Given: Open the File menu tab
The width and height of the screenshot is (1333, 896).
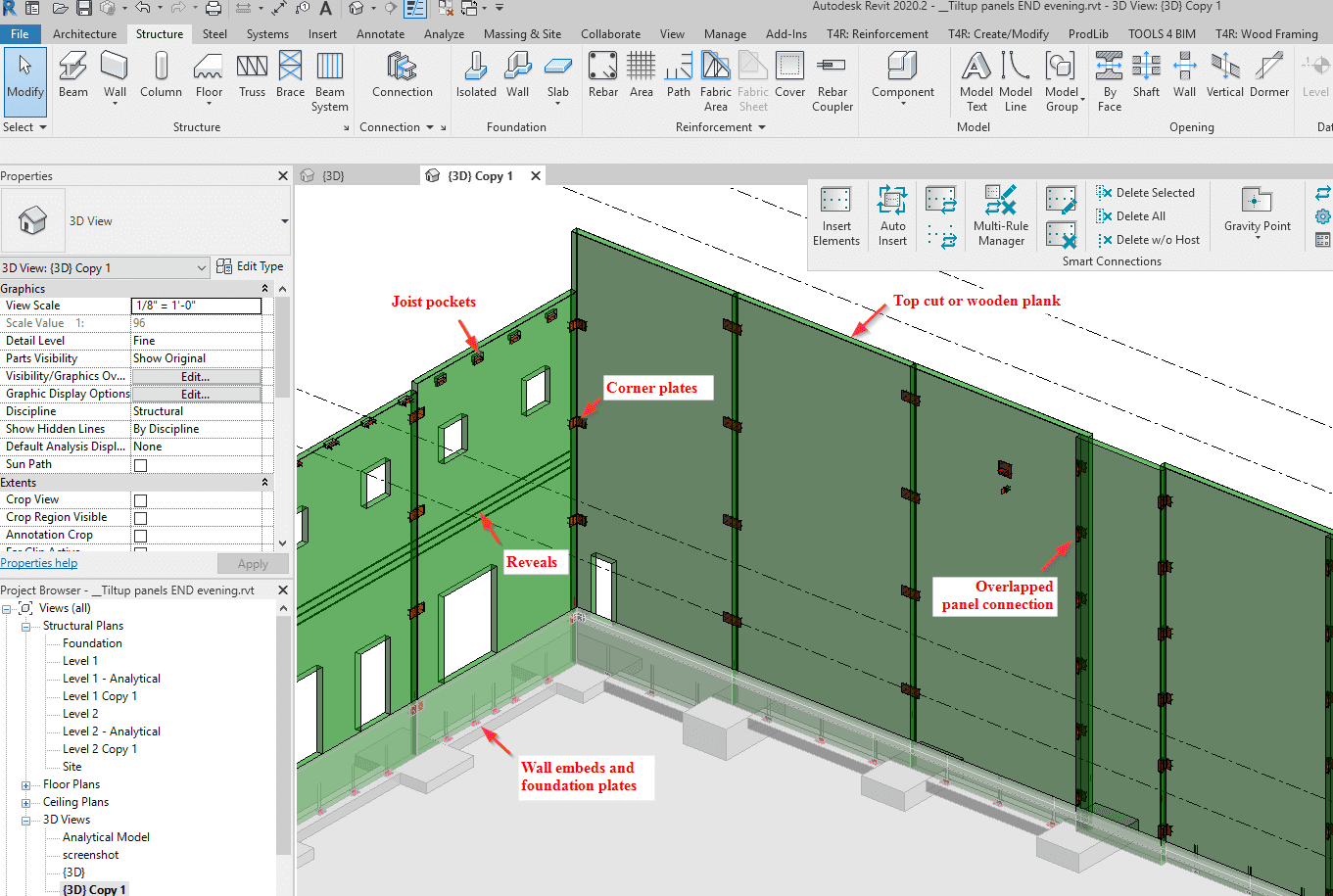Looking at the screenshot, I should coord(21,33).
